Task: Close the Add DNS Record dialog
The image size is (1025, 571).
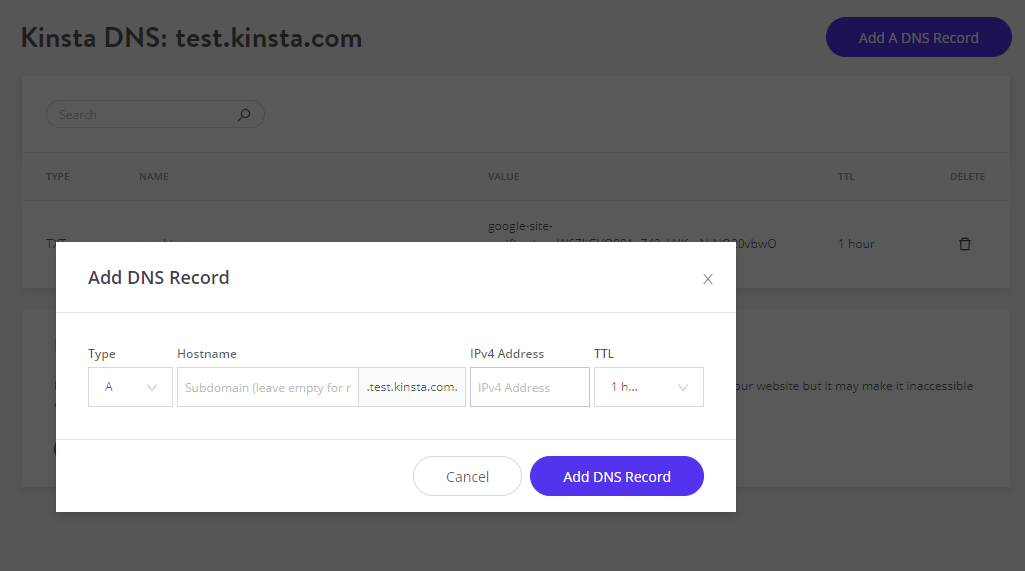Action: (707, 279)
